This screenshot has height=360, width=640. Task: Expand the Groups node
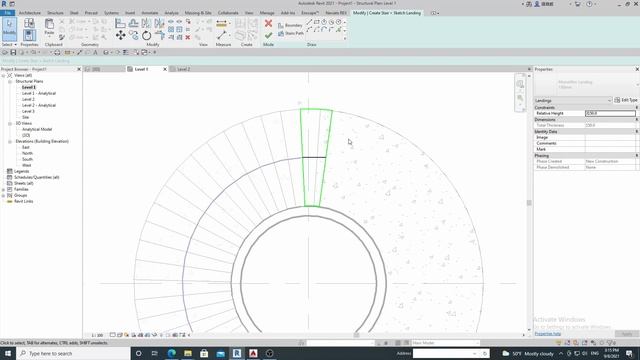(x=4, y=196)
